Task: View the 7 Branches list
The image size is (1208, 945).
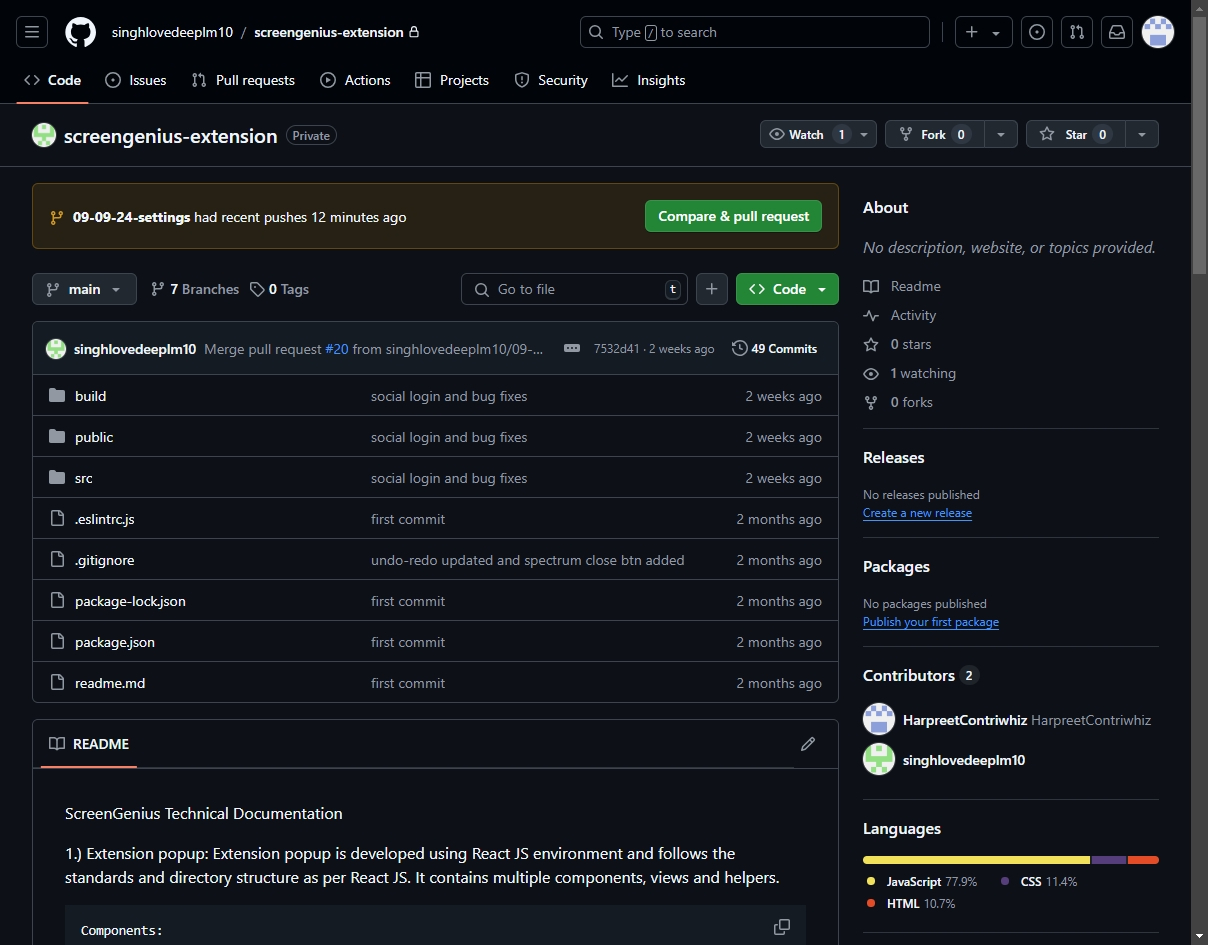Action: 195,289
